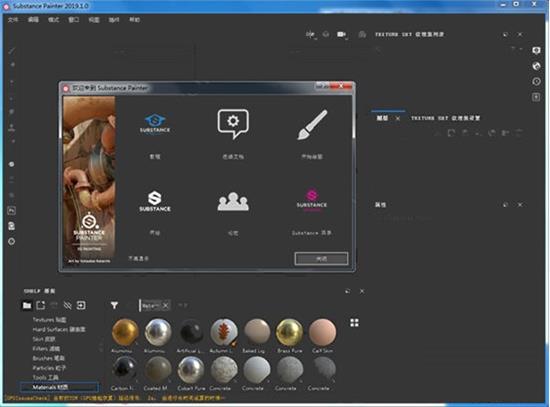
Task: Select Hard Surfaces category in shelf
Action: coord(59,329)
